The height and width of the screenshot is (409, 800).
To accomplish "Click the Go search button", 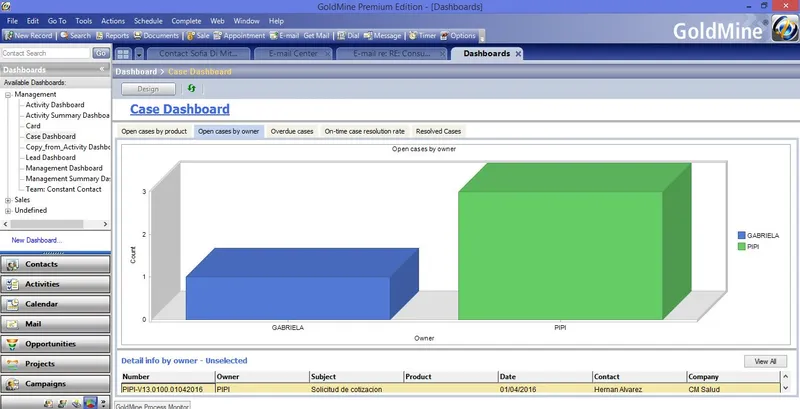I will tap(101, 53).
